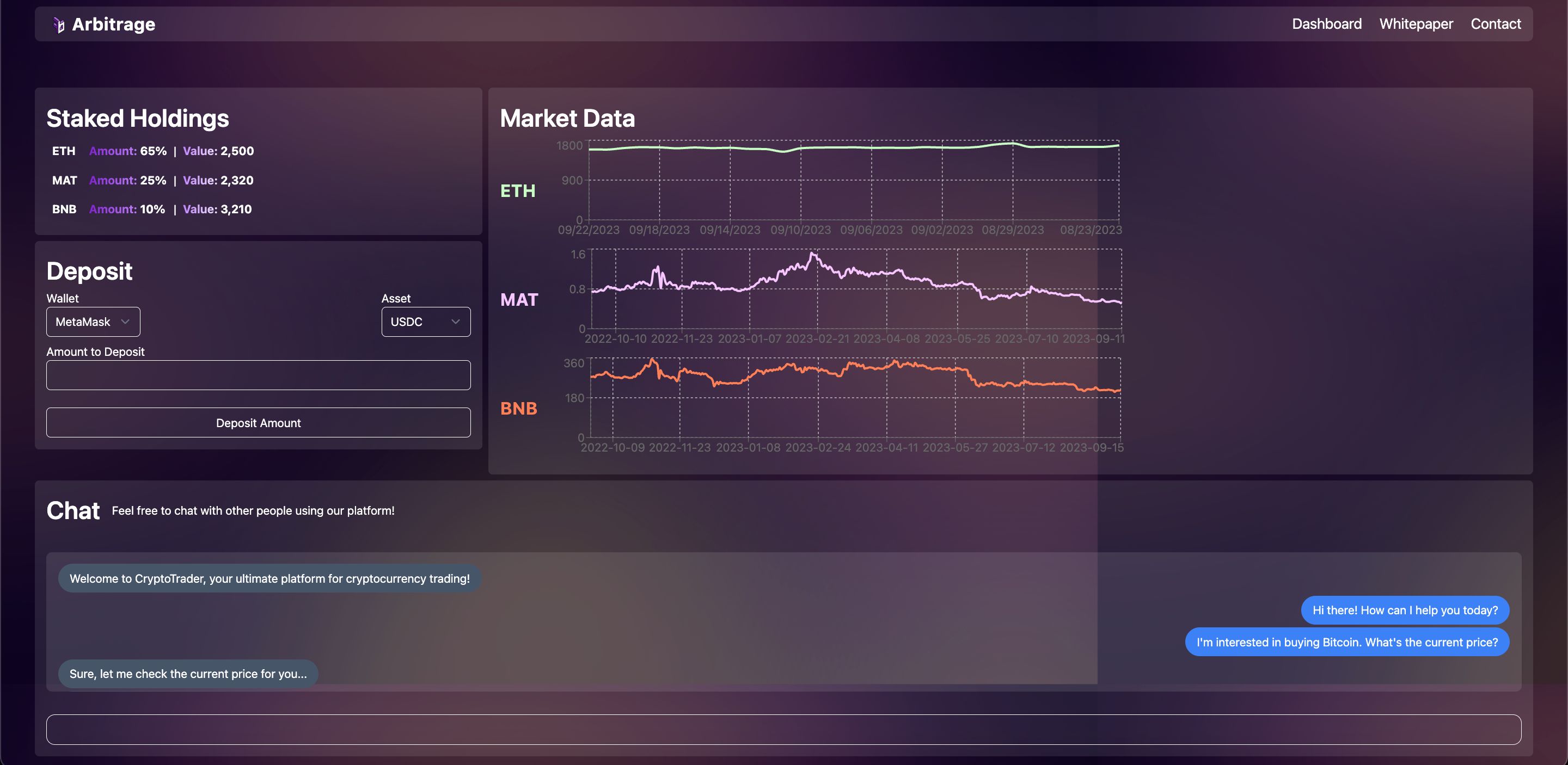The width and height of the screenshot is (1568, 765).
Task: Click the Deposit Amount button
Action: (x=258, y=422)
